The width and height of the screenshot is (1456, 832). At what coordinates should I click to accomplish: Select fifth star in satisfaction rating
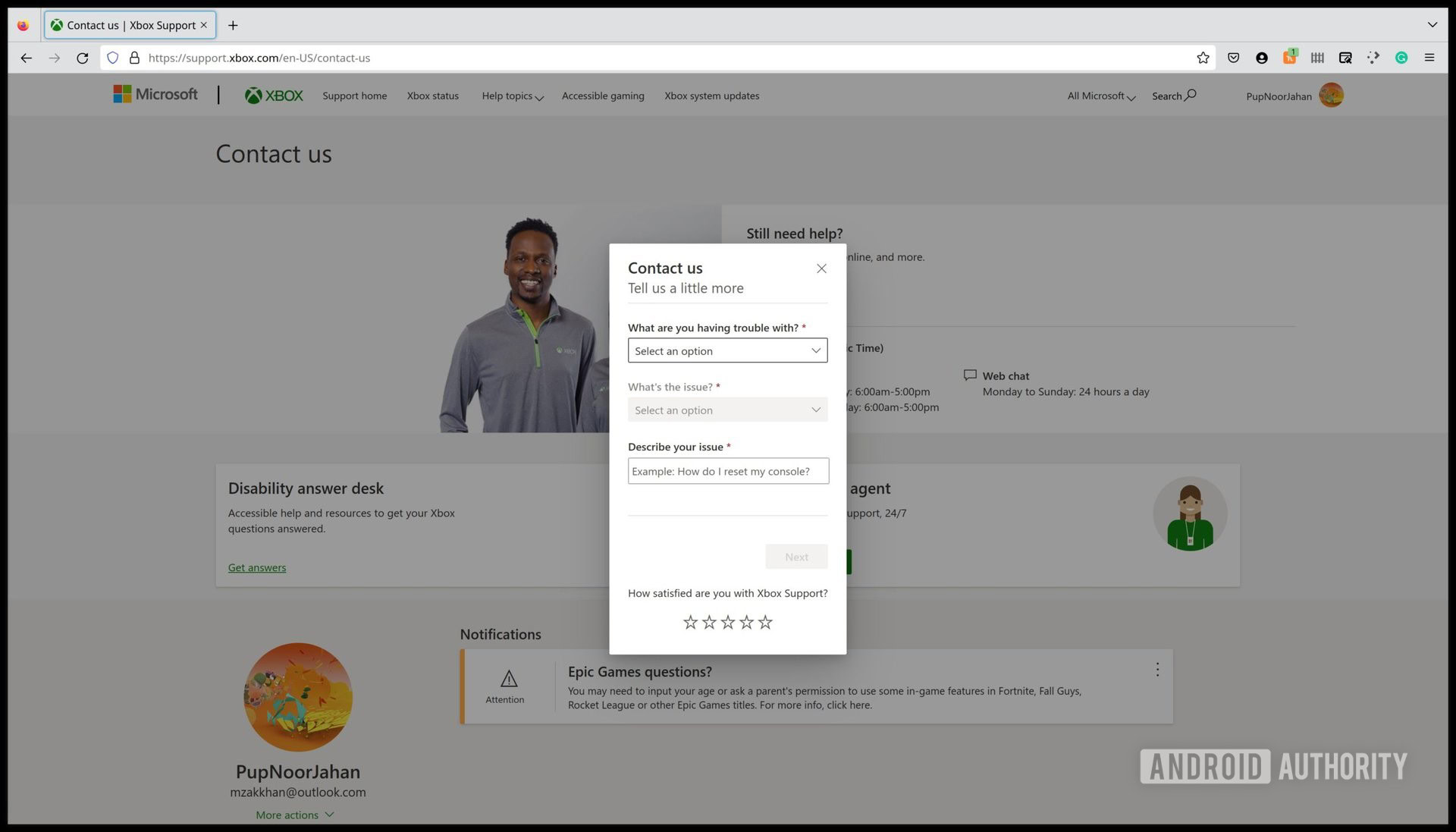tap(765, 622)
